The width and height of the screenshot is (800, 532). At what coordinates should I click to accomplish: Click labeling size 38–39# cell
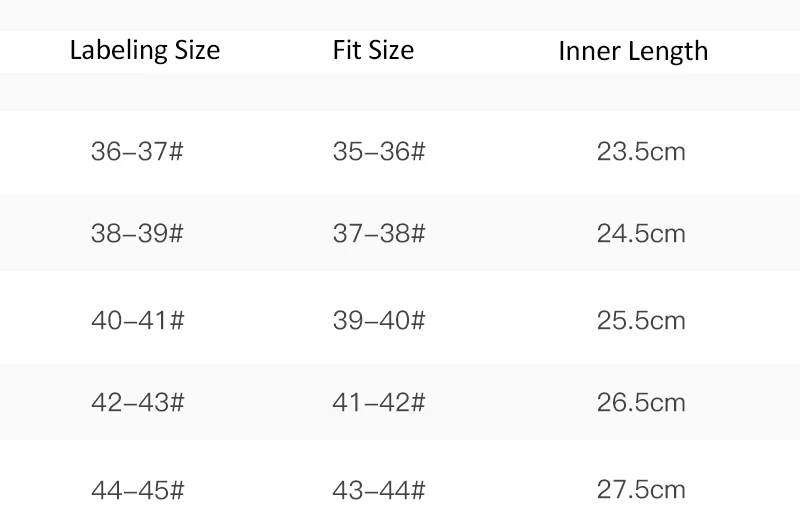click(137, 234)
